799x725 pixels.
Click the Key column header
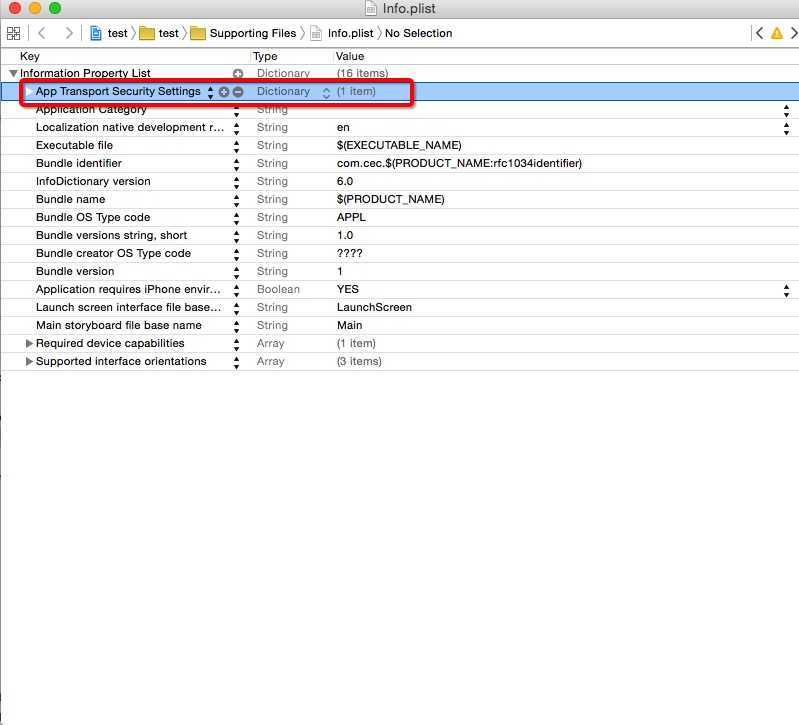tap(30, 56)
